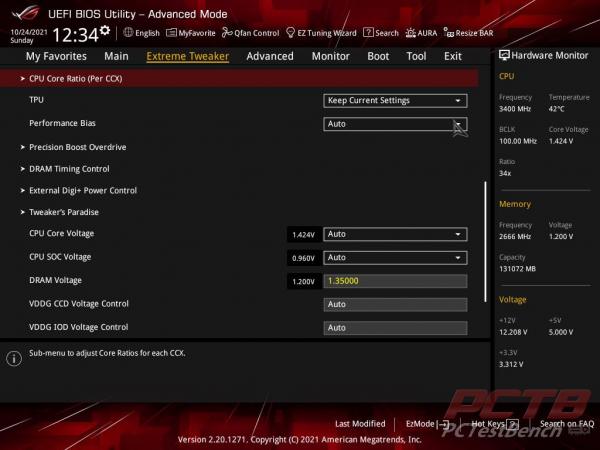Go to the Boot tab
Image resolution: width=600 pixels, height=450 pixels.
tap(378, 56)
